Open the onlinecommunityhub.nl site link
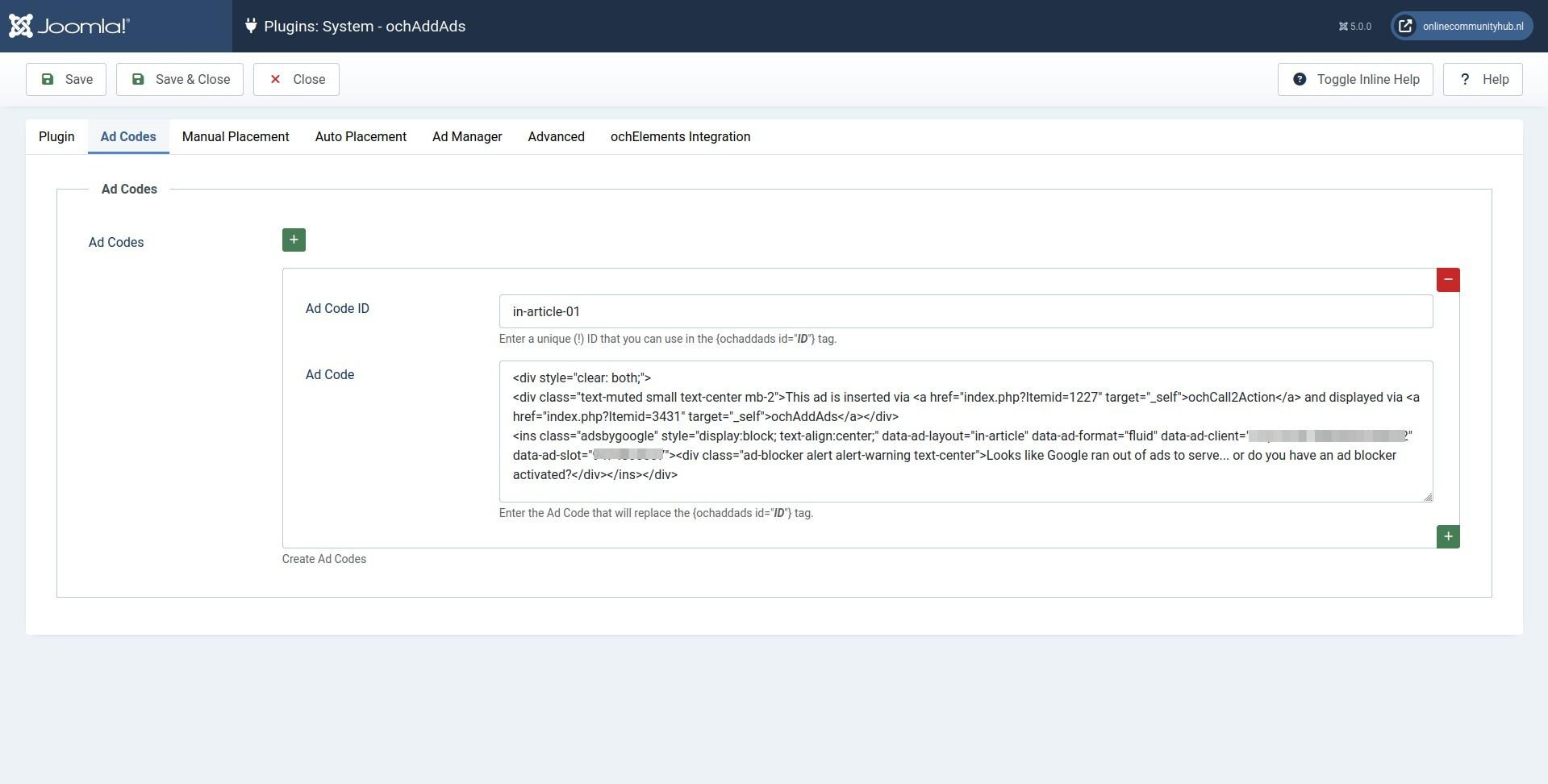 pyautogui.click(x=1461, y=26)
